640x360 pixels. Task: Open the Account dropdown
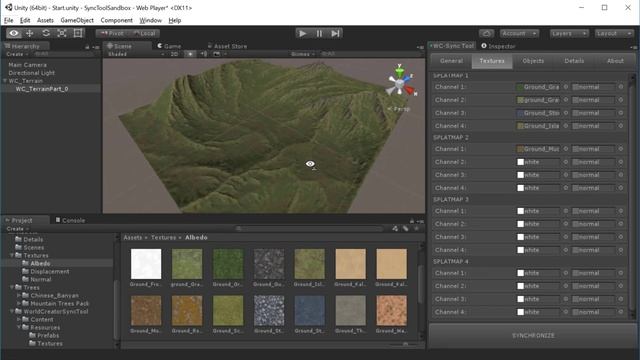click(x=519, y=33)
